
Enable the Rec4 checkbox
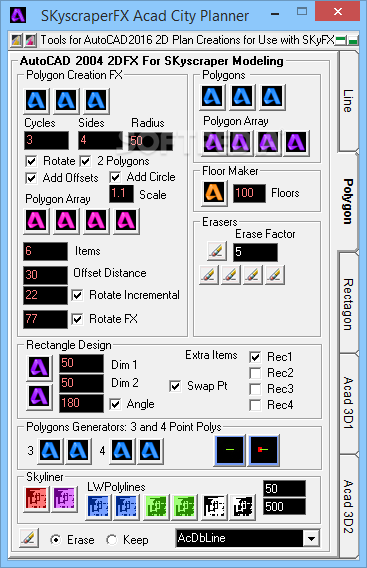click(x=255, y=405)
